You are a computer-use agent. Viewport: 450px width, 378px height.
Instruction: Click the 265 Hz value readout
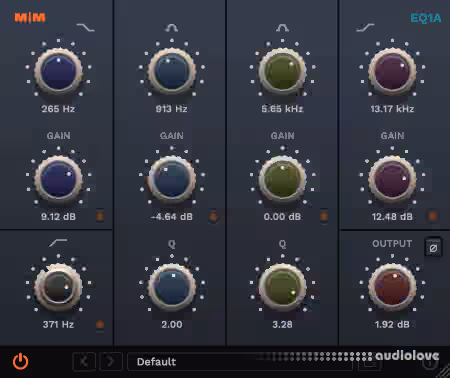point(58,109)
